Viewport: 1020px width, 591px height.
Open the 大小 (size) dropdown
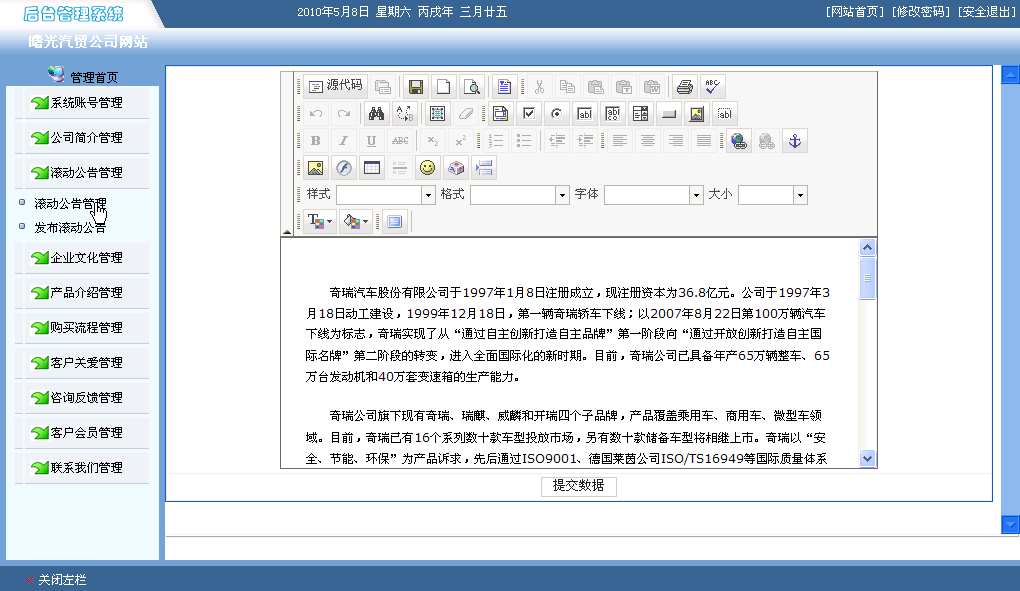coord(773,195)
